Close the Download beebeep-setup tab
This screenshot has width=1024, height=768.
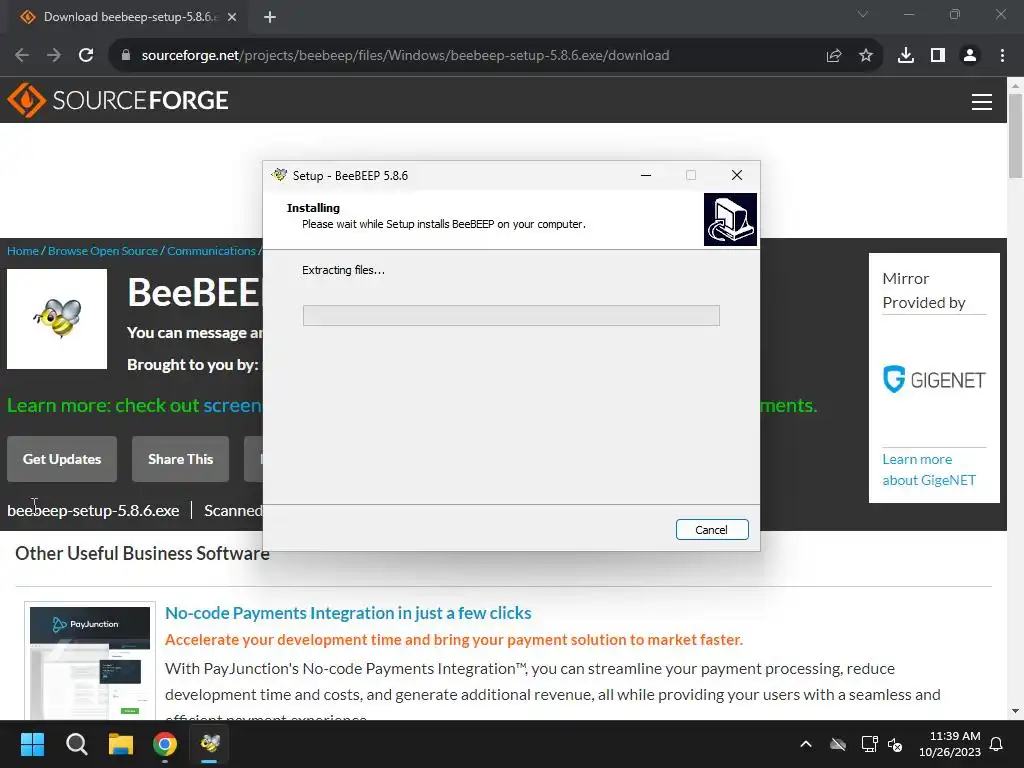[232, 17]
